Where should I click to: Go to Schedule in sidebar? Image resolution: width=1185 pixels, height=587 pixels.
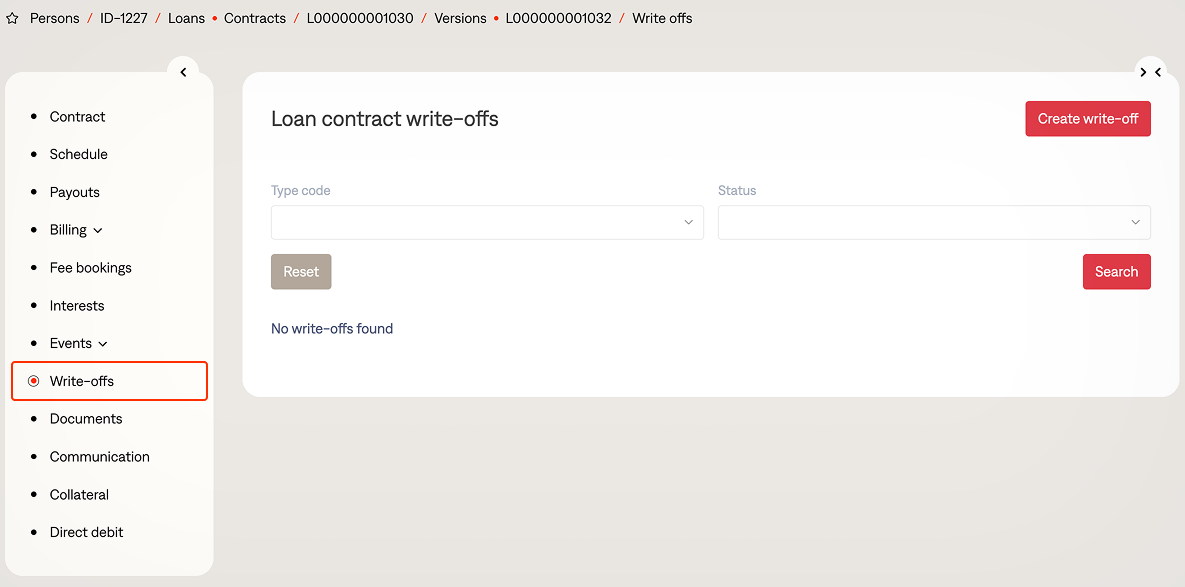[x=78, y=155]
